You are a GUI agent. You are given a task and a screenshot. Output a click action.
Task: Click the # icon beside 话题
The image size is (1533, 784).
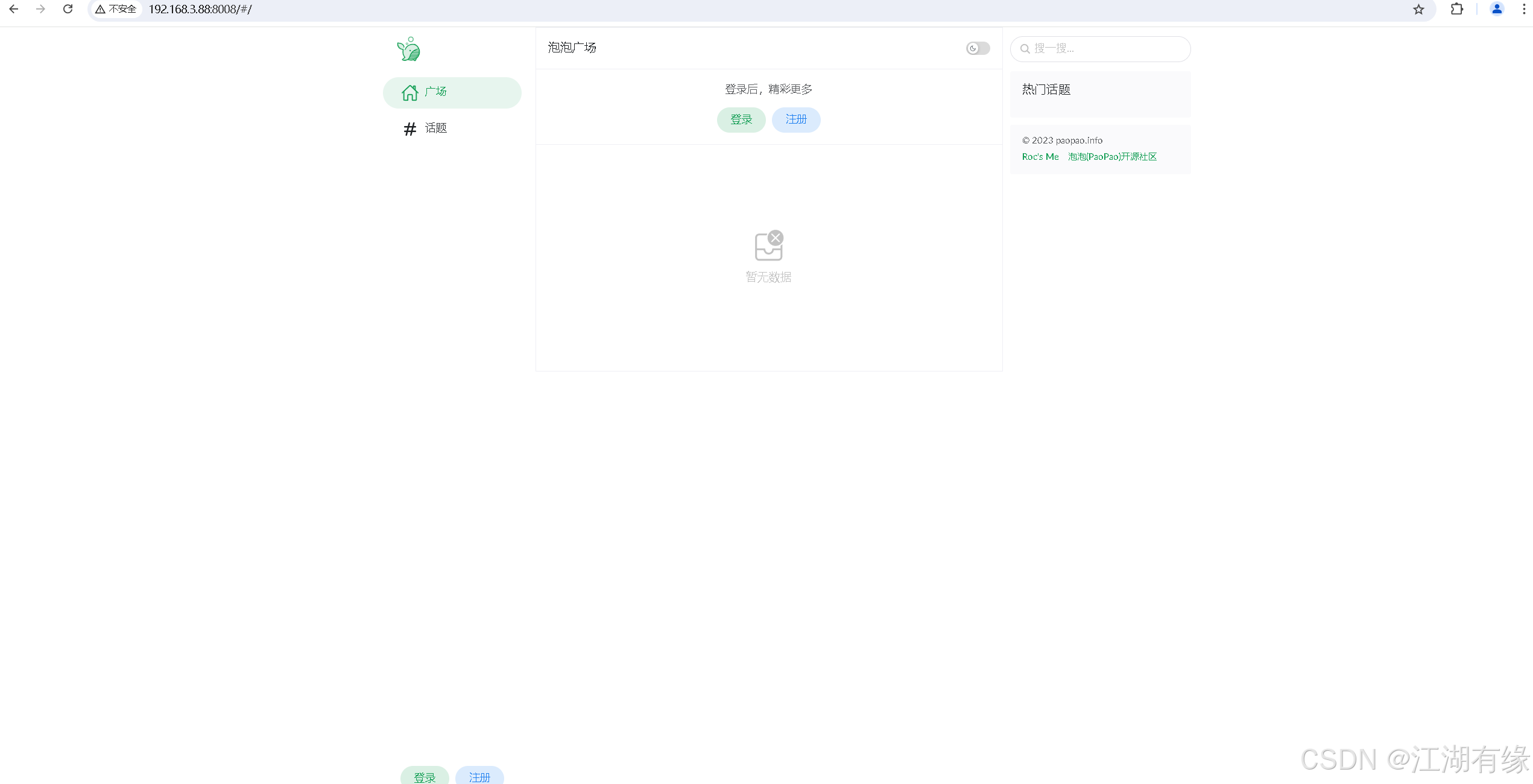click(x=409, y=128)
